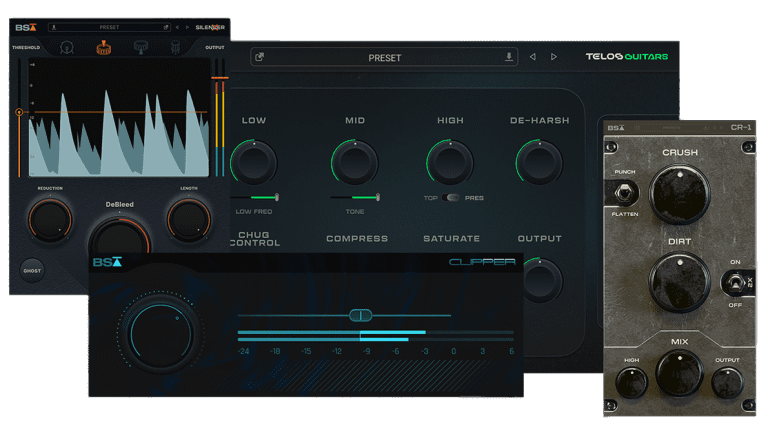Go to previous preset in Silencer

177,27
